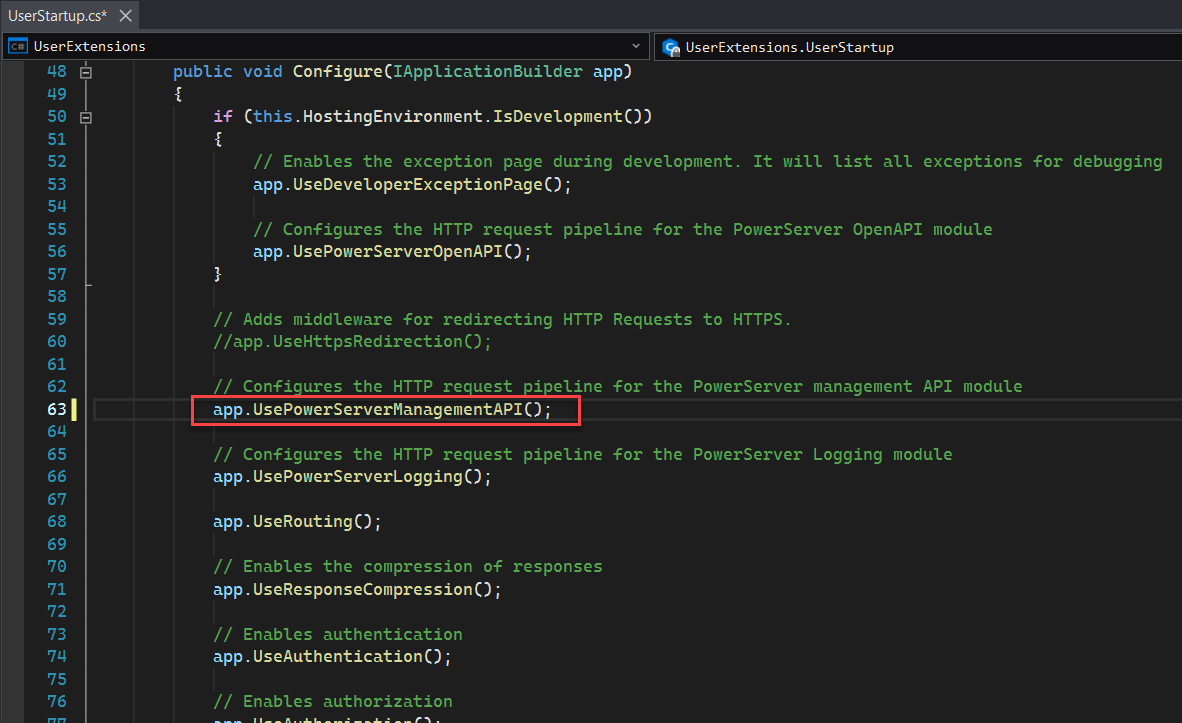This screenshot has width=1182, height=723.
Task: Collapse the if block at line 50
Action: point(86,117)
